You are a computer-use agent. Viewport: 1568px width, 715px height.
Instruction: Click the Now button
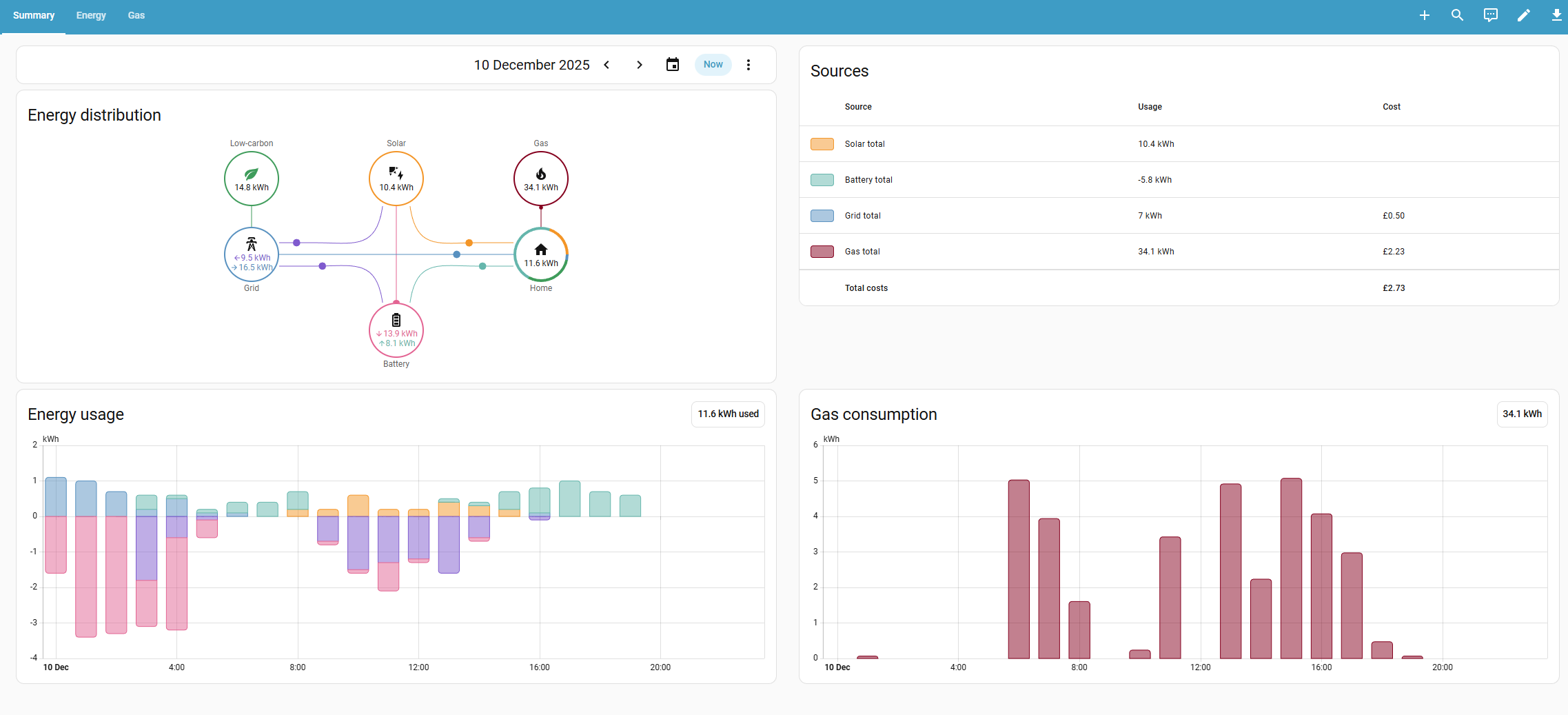pos(713,65)
